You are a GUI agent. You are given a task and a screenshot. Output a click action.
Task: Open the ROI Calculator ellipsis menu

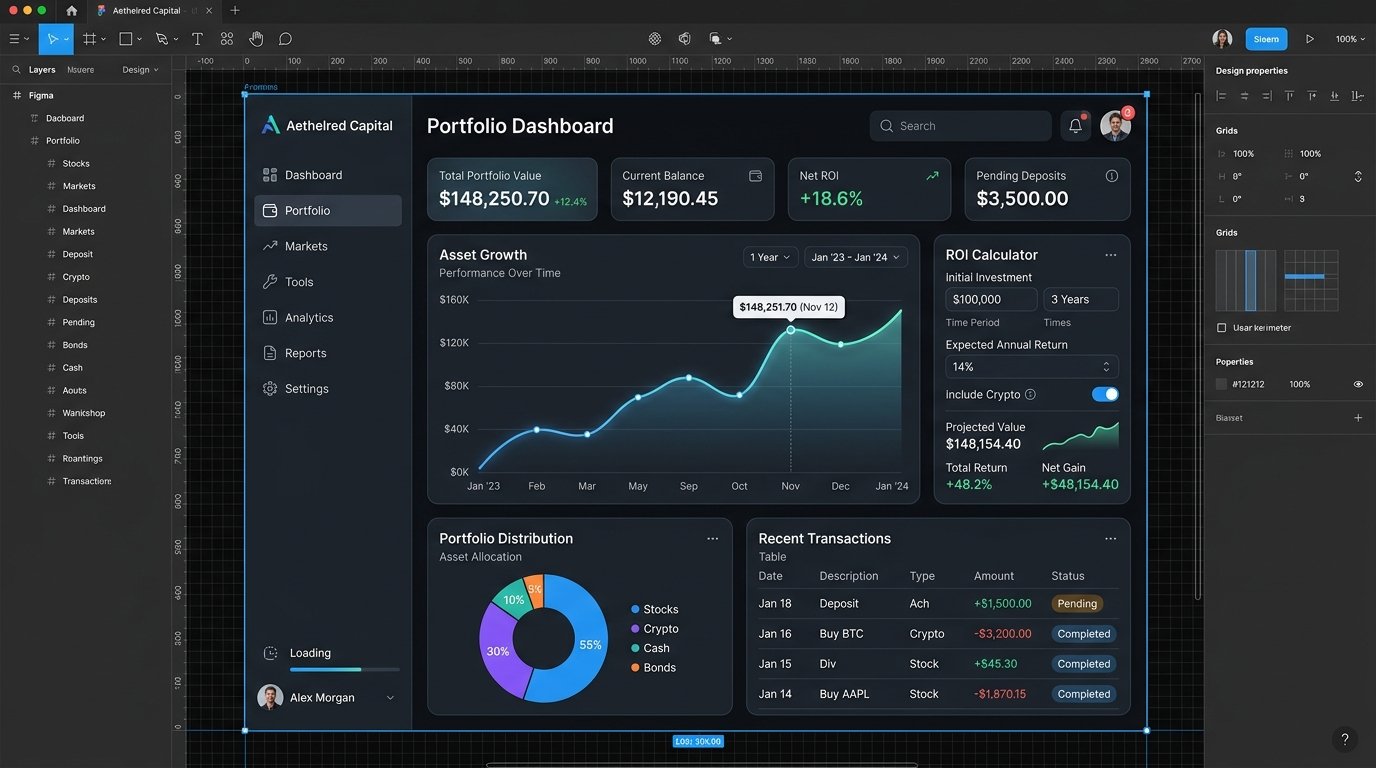[x=1110, y=255]
